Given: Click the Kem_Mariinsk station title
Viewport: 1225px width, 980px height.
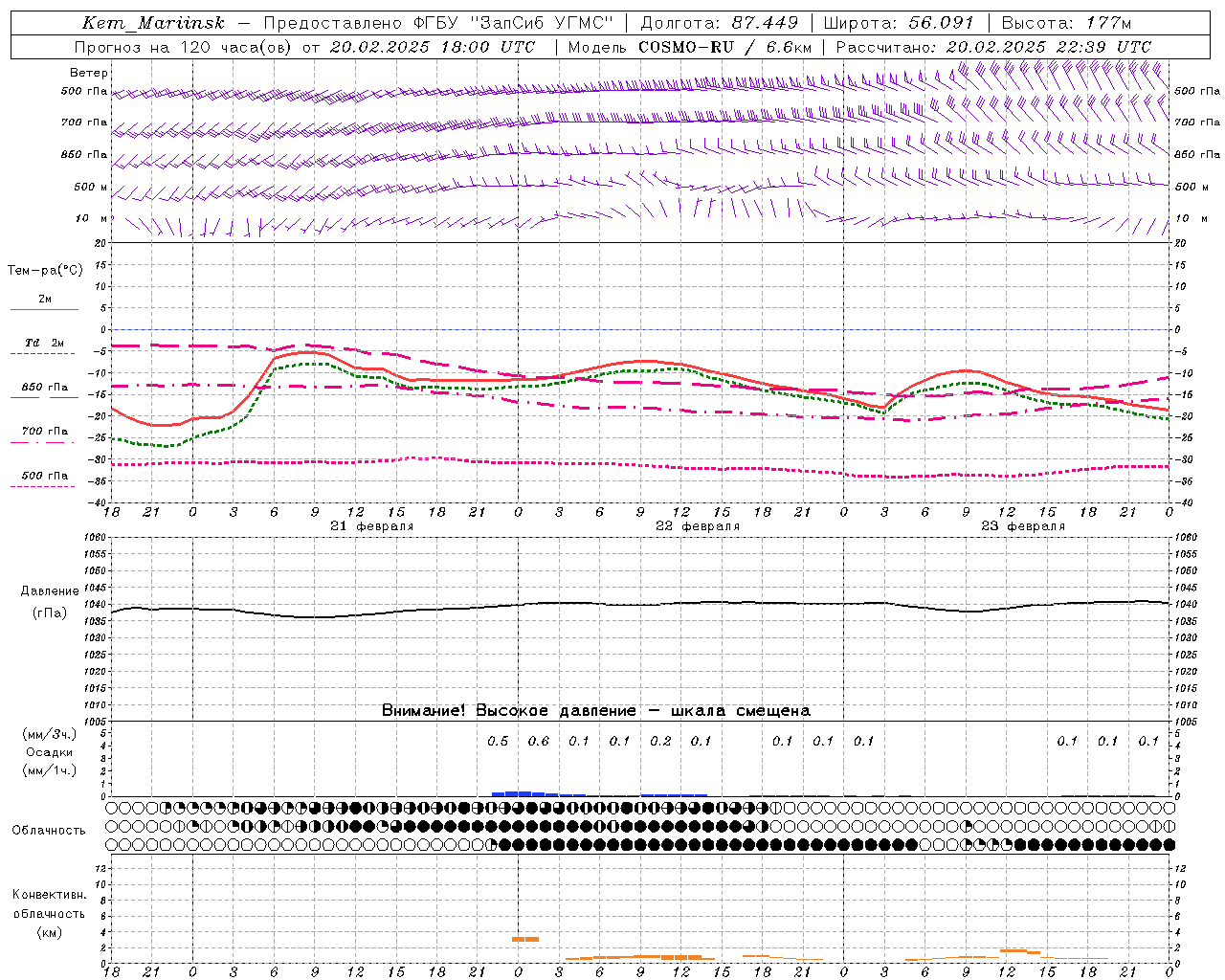Looking at the screenshot, I should (153, 23).
